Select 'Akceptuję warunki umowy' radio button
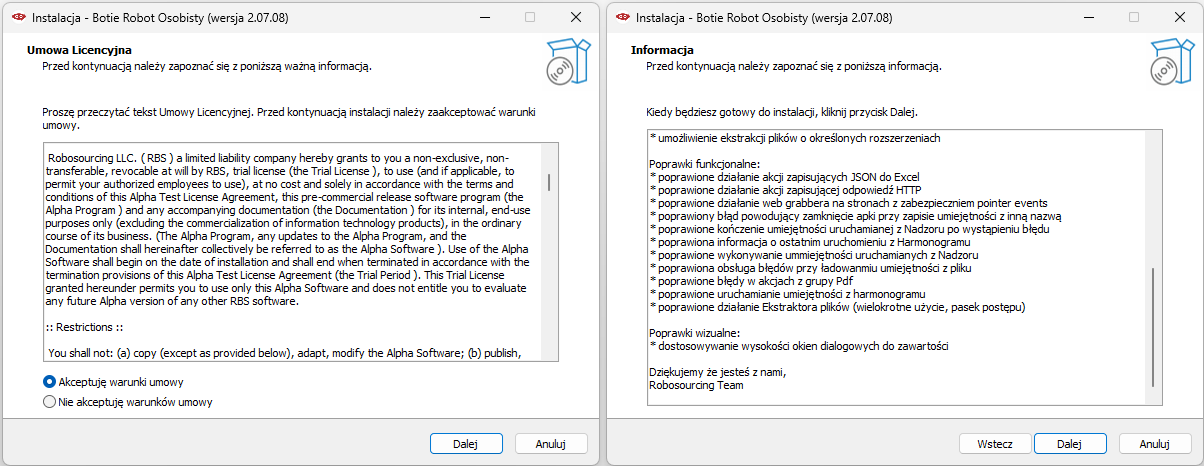 pyautogui.click(x=49, y=382)
